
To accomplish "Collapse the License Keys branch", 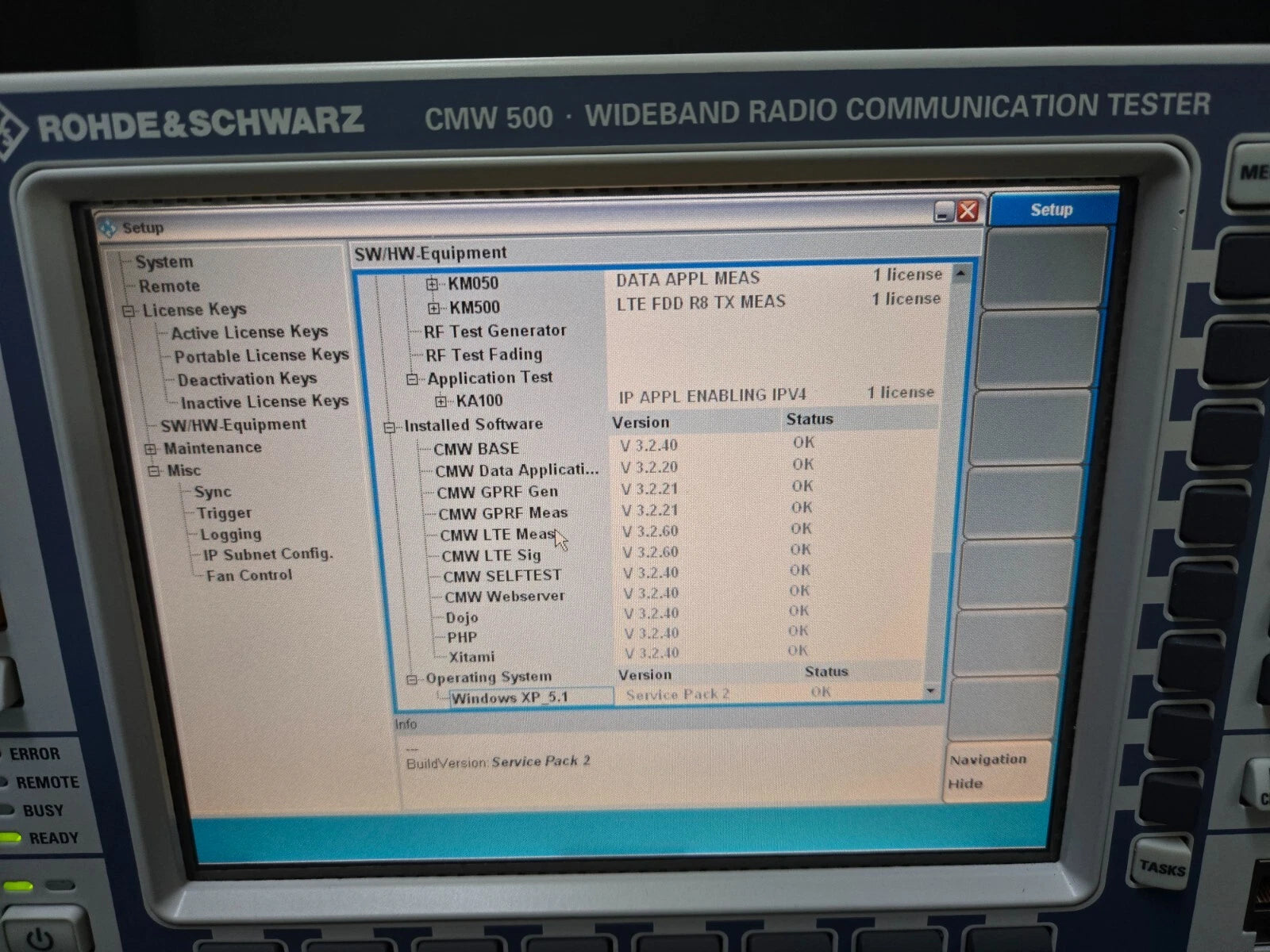I will point(128,309).
